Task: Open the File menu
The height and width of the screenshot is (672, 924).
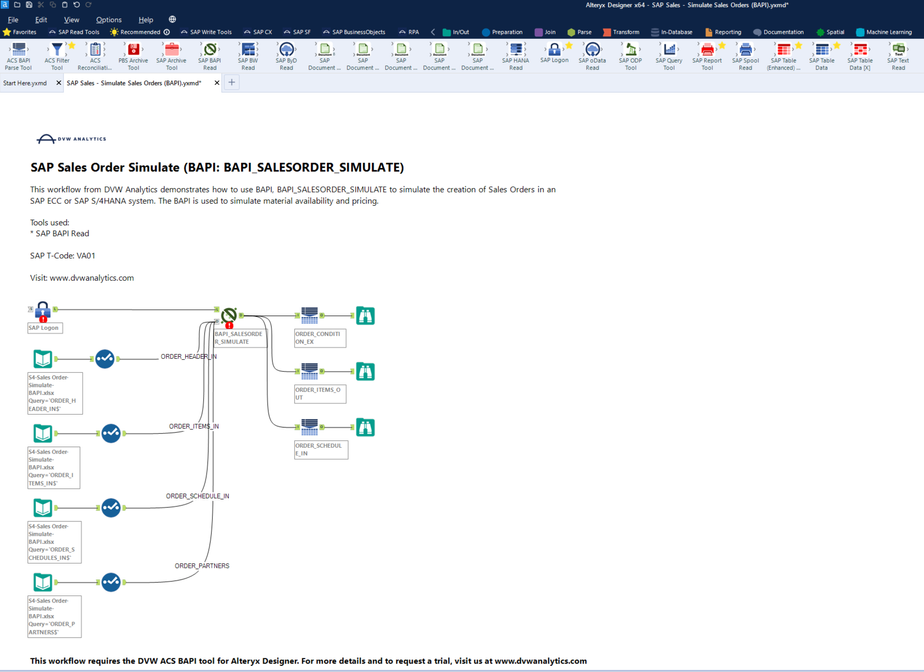Action: 13,19
